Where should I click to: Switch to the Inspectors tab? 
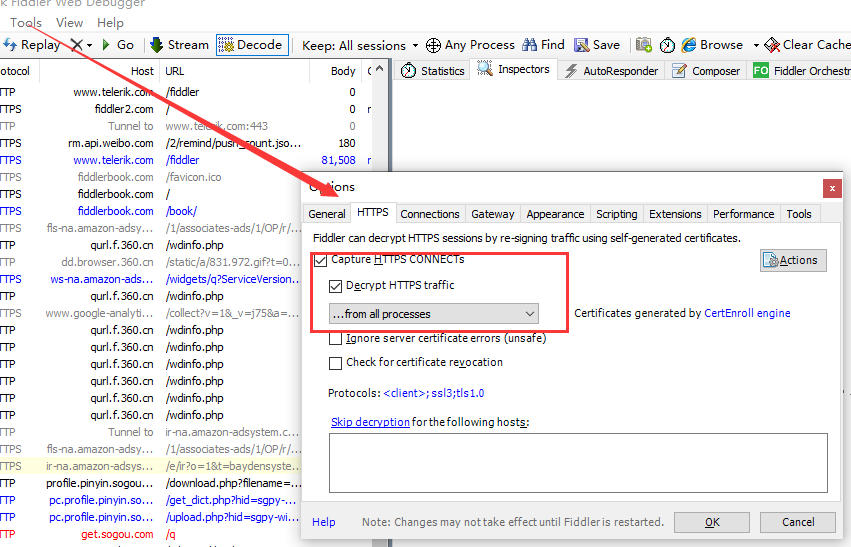pos(513,69)
